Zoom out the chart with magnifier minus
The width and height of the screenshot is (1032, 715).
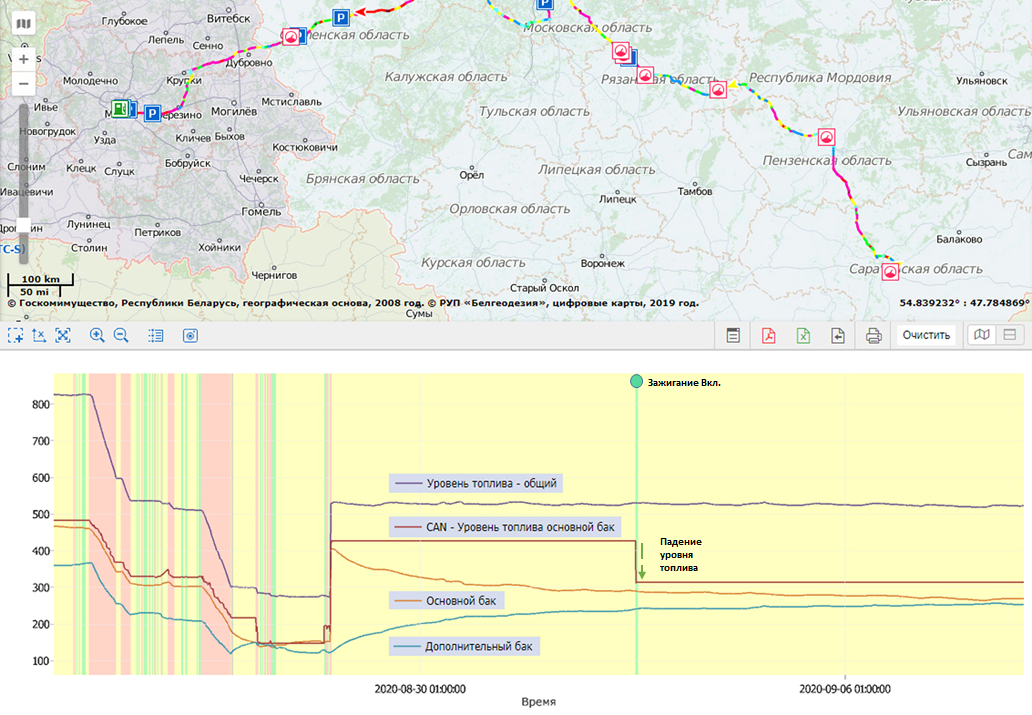tap(121, 336)
